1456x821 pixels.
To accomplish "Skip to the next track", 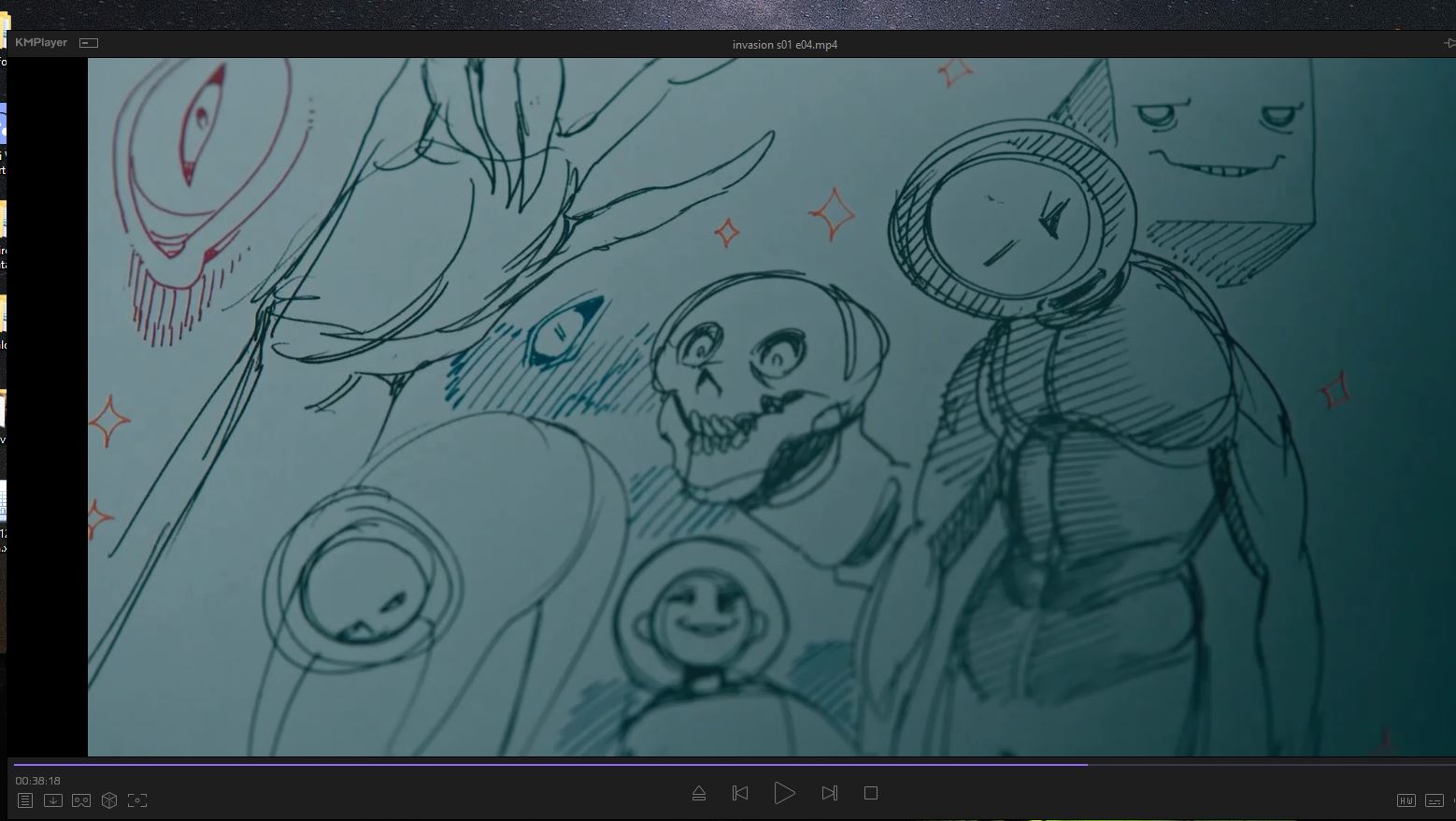I will (829, 793).
